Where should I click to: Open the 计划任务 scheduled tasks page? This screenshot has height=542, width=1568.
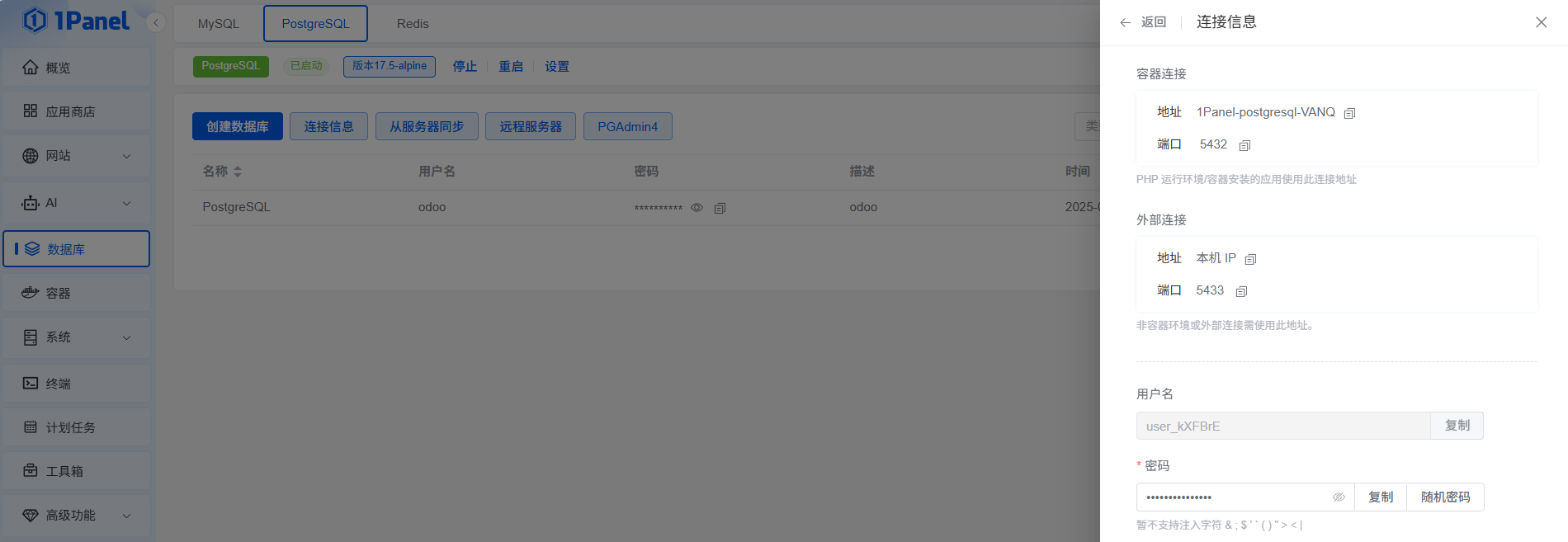pyautogui.click(x=76, y=427)
